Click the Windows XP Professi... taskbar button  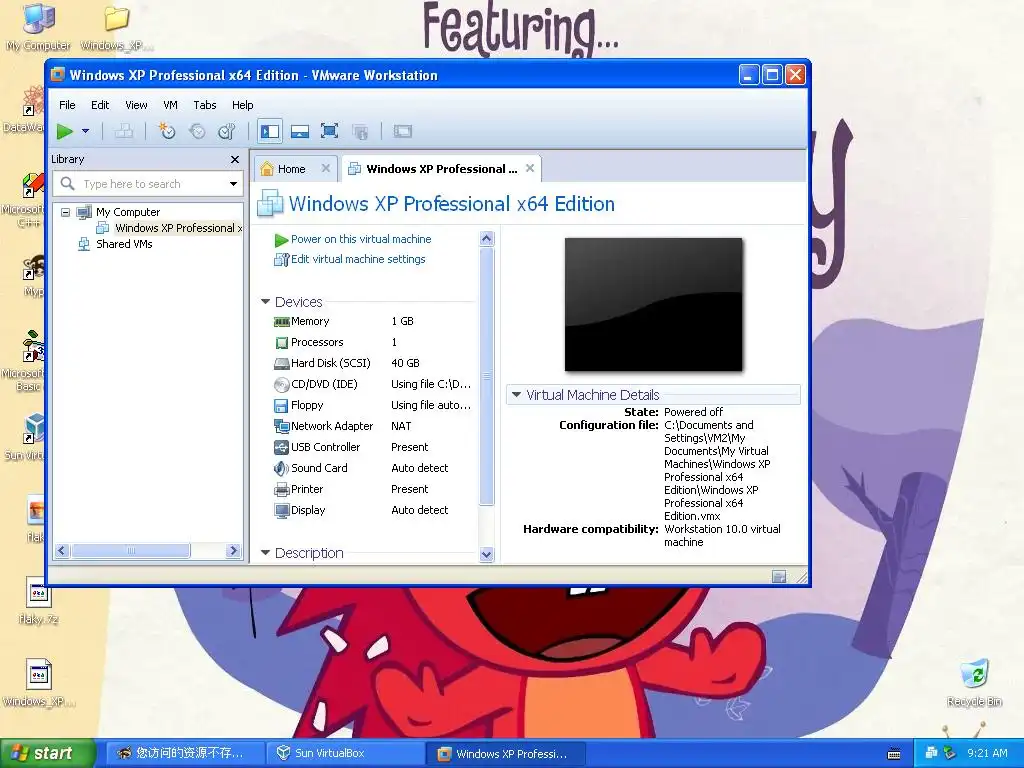point(505,754)
